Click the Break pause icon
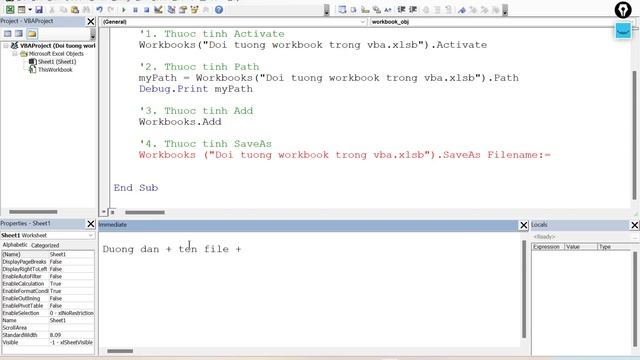 pyautogui.click(x=135, y=9)
